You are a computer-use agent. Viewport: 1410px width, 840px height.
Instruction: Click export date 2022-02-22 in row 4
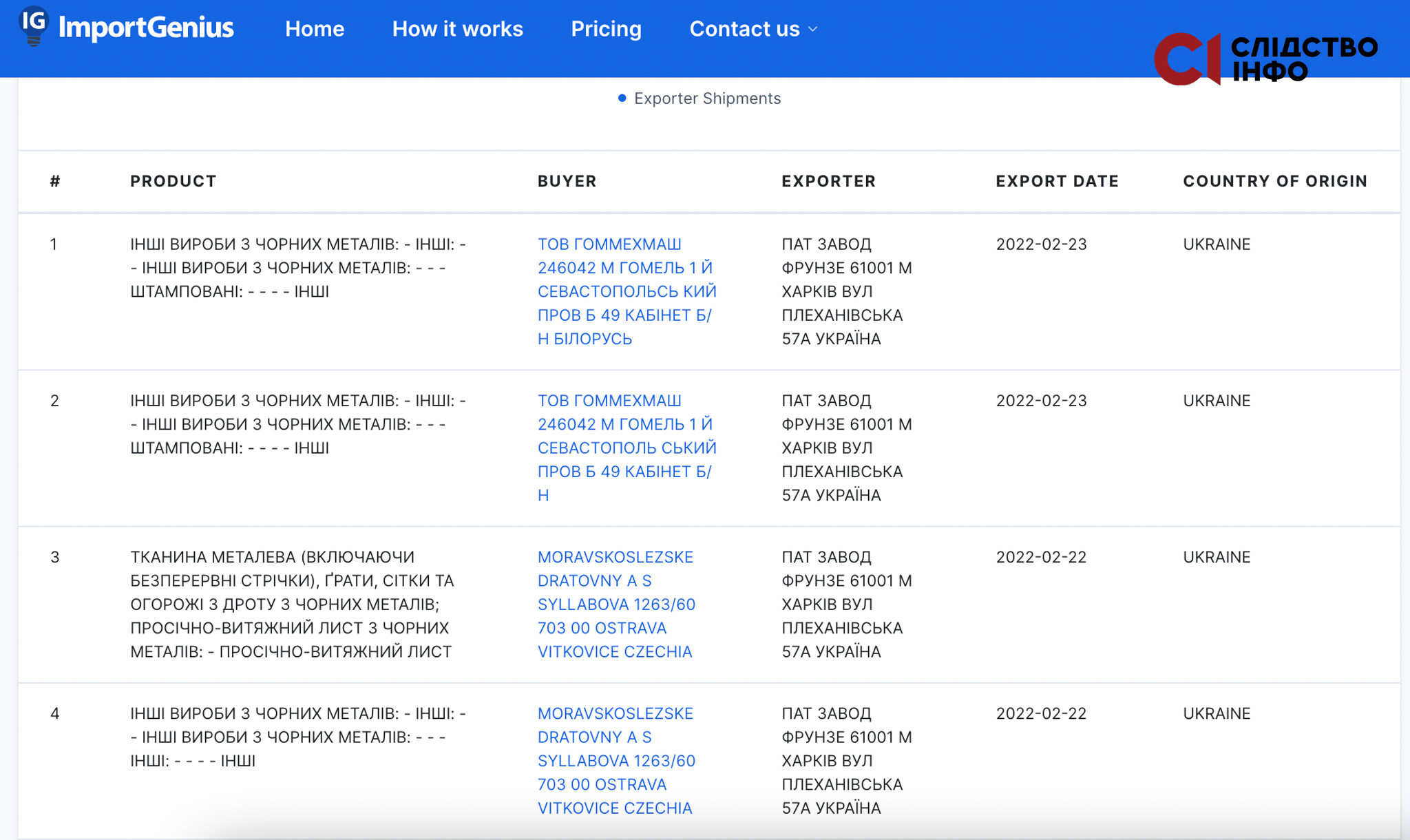(1041, 713)
